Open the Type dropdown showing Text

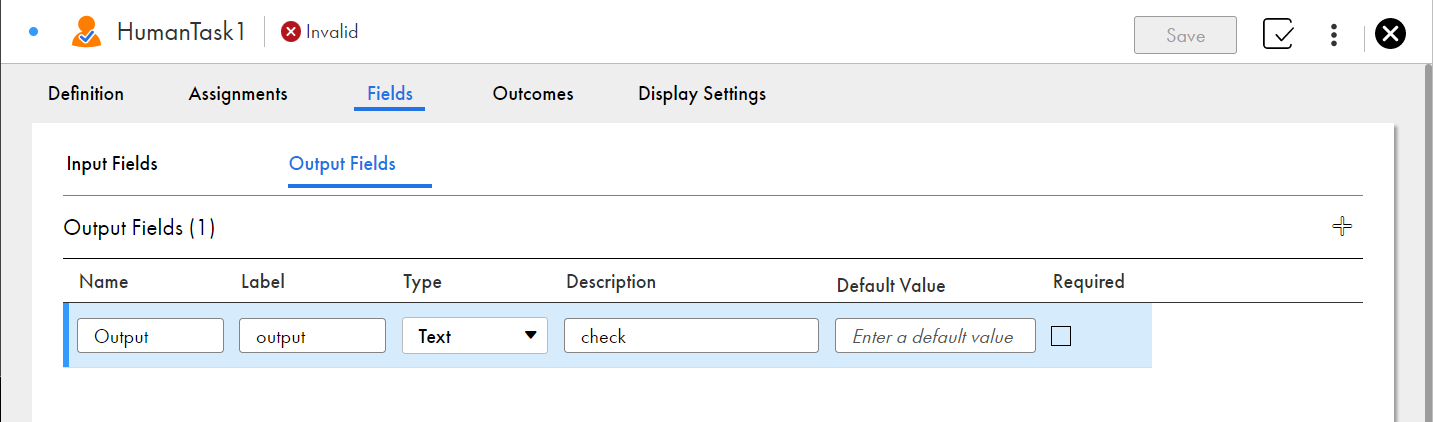(475, 336)
